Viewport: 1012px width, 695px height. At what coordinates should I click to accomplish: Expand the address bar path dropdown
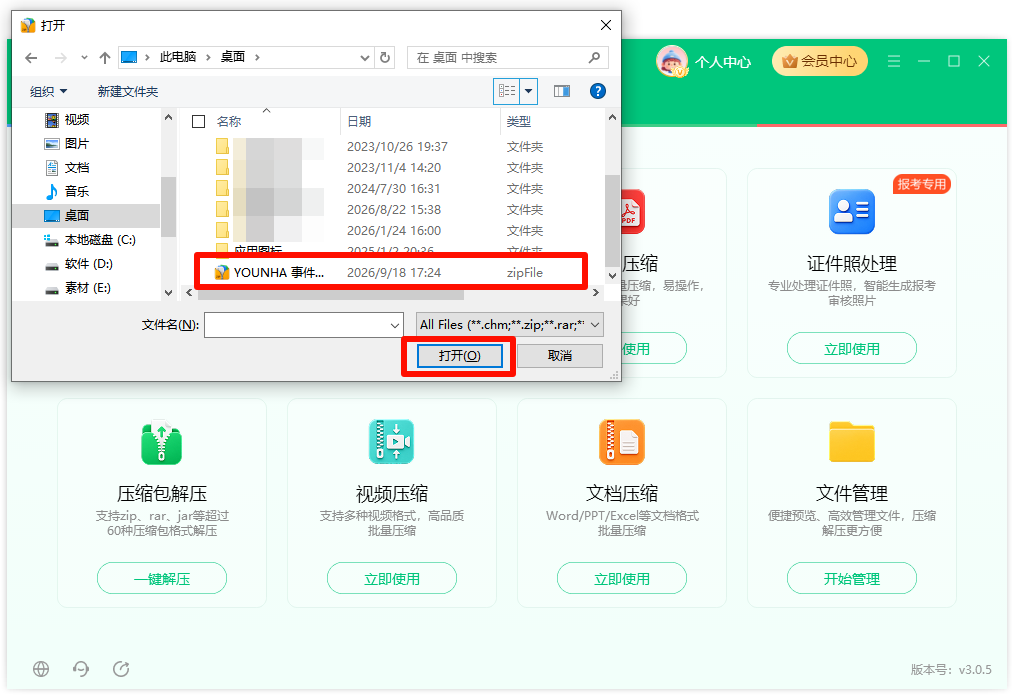coord(365,58)
